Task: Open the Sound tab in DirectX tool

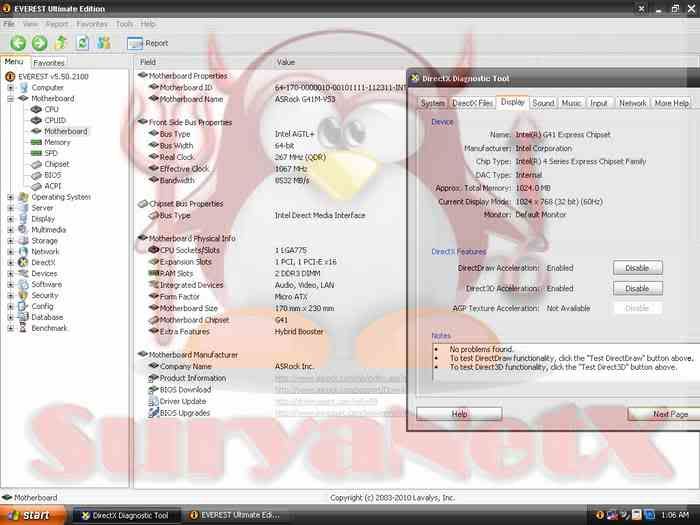Action: (x=543, y=103)
